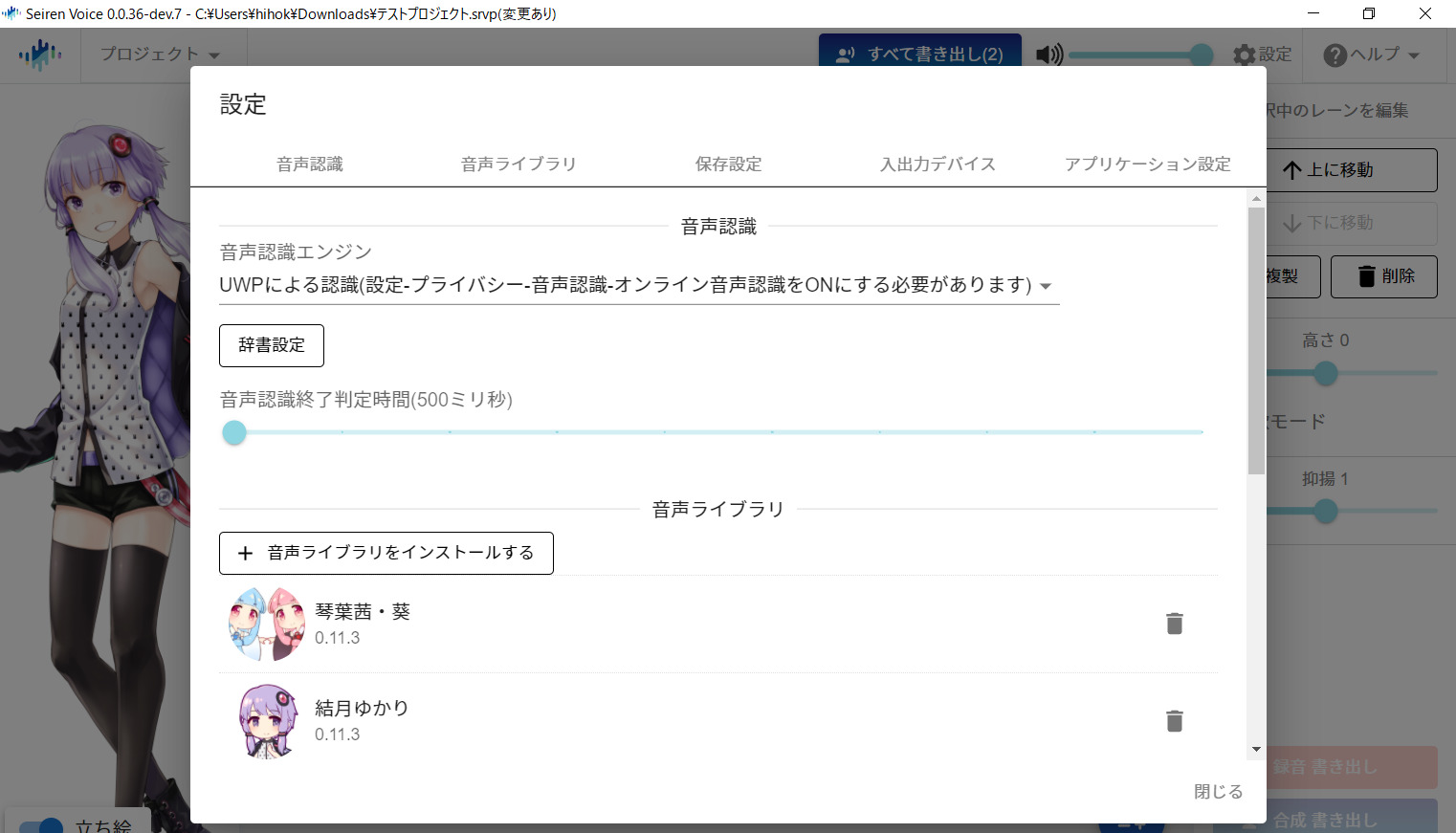Open the 音声認識エンジン combo box
Image resolution: width=1456 pixels, height=833 pixels.
(x=639, y=285)
